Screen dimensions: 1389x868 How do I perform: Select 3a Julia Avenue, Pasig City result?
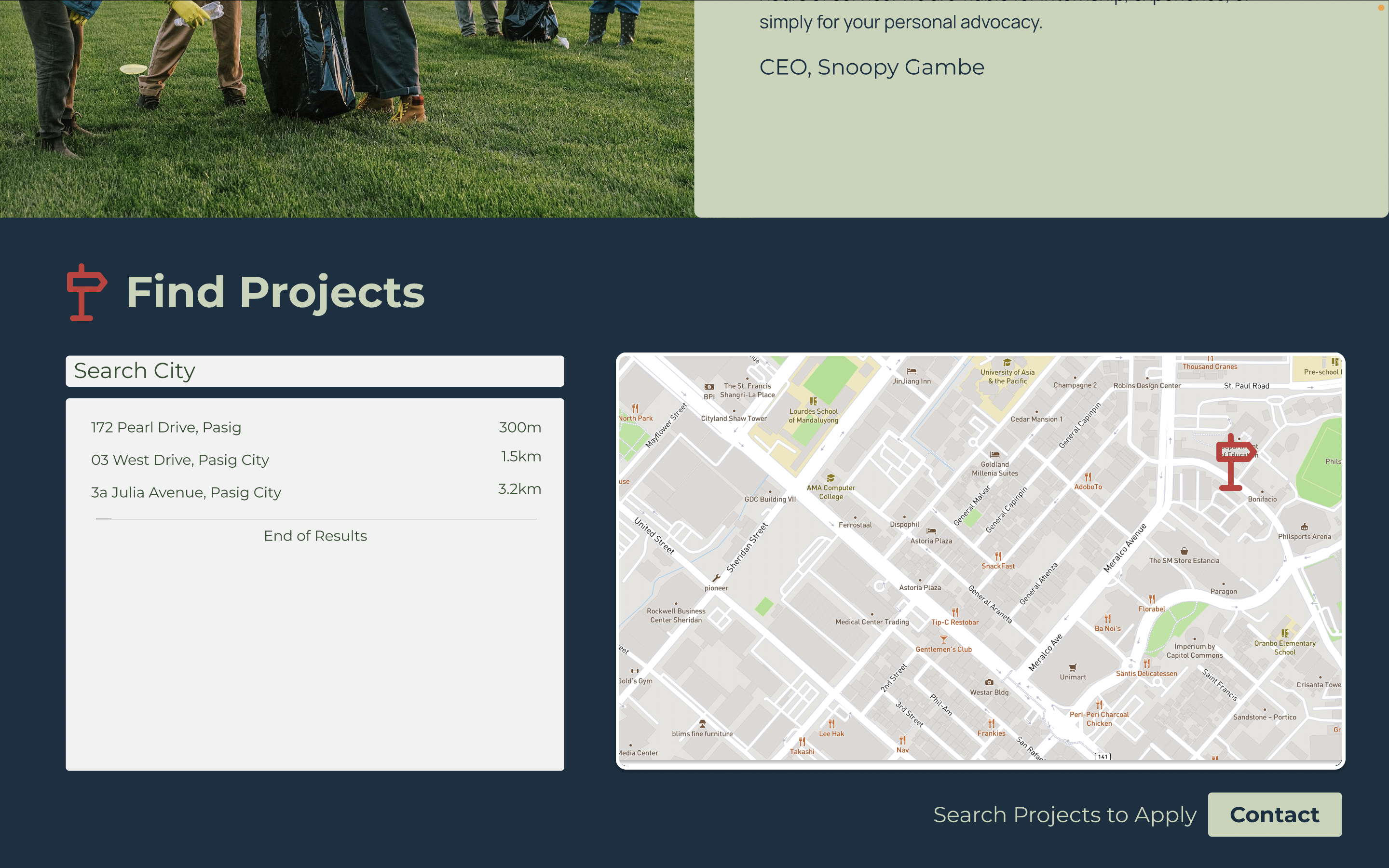186,492
